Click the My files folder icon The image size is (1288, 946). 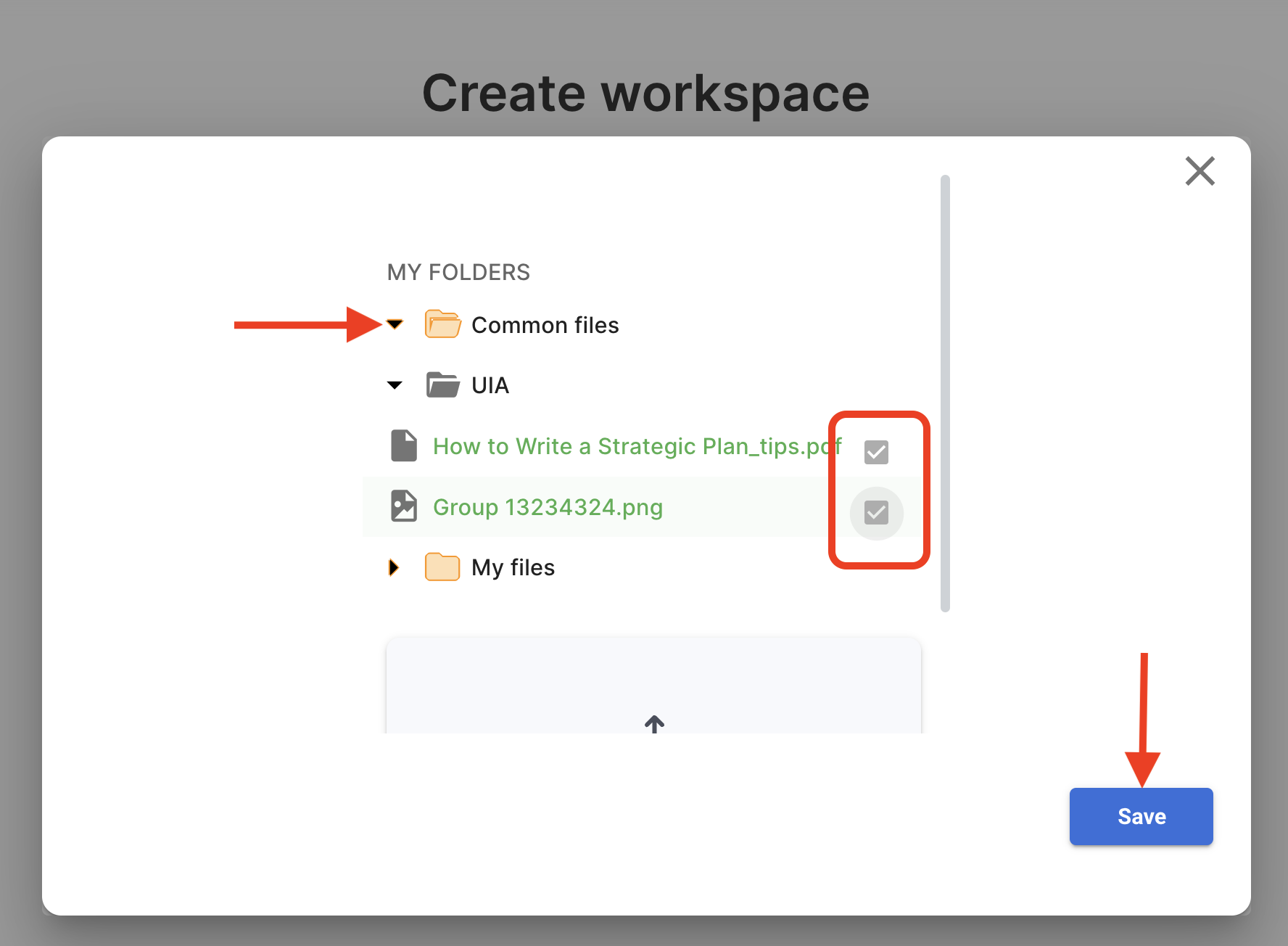[x=442, y=567]
